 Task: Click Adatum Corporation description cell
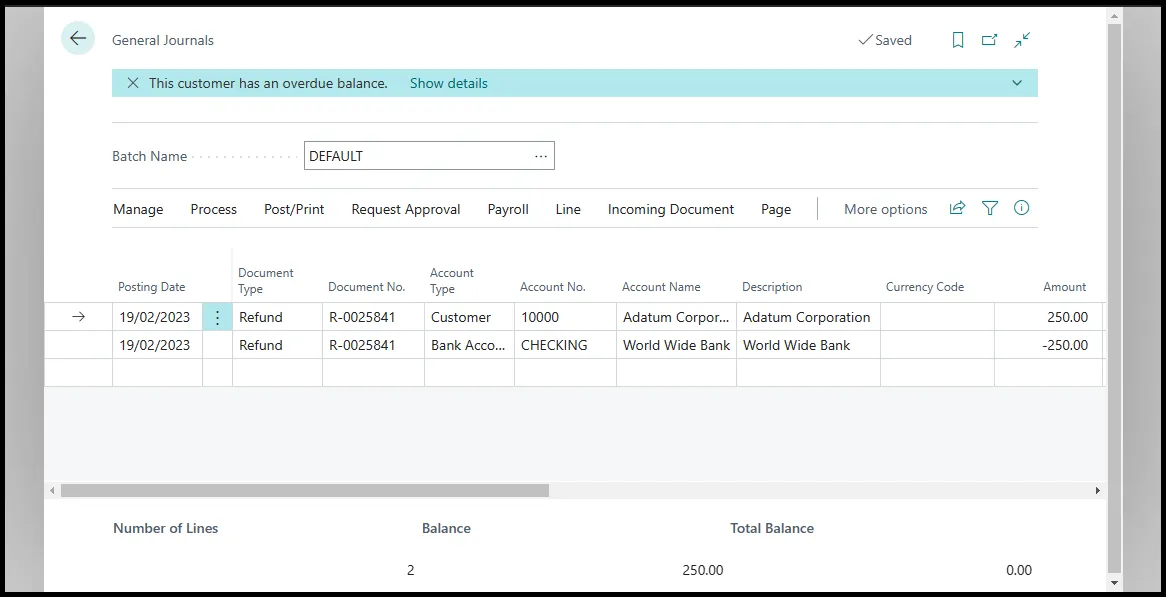pos(808,317)
